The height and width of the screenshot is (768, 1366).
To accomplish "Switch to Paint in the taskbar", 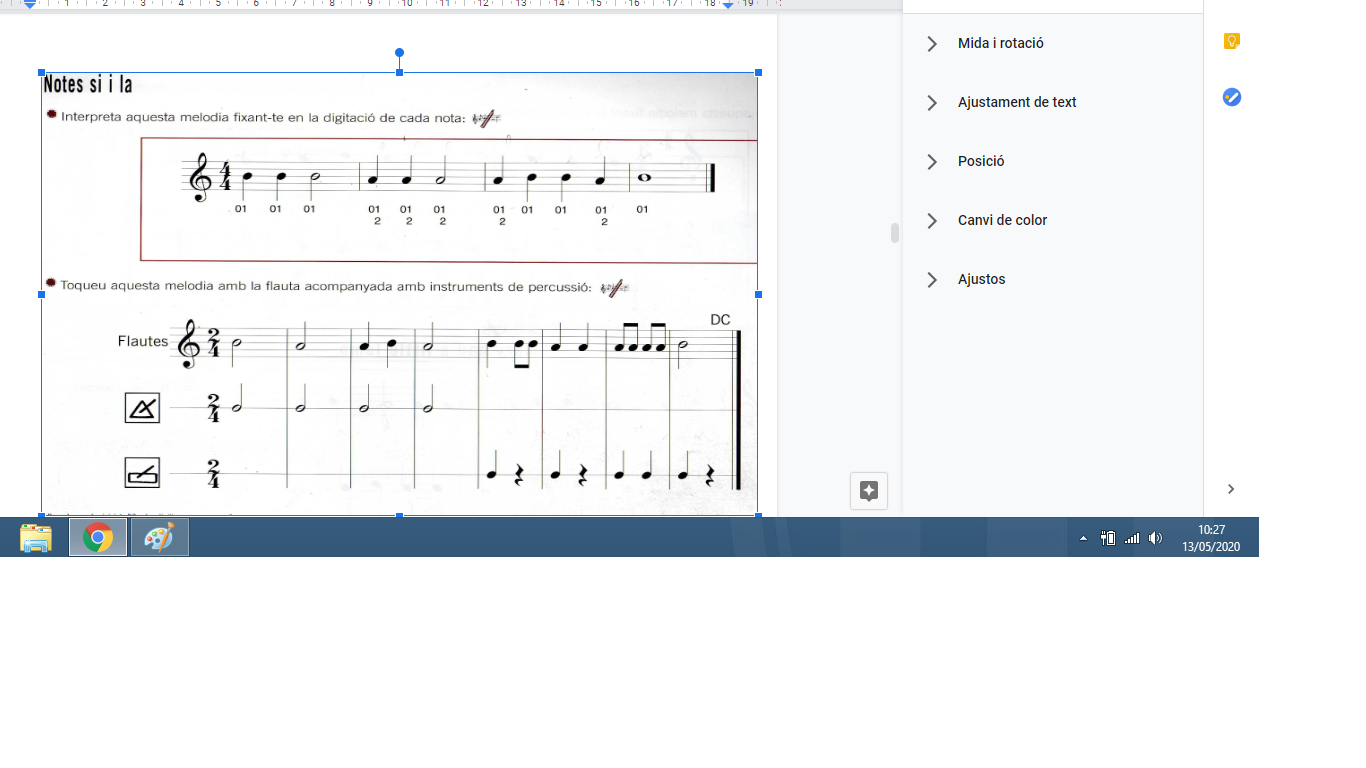I will (x=159, y=538).
